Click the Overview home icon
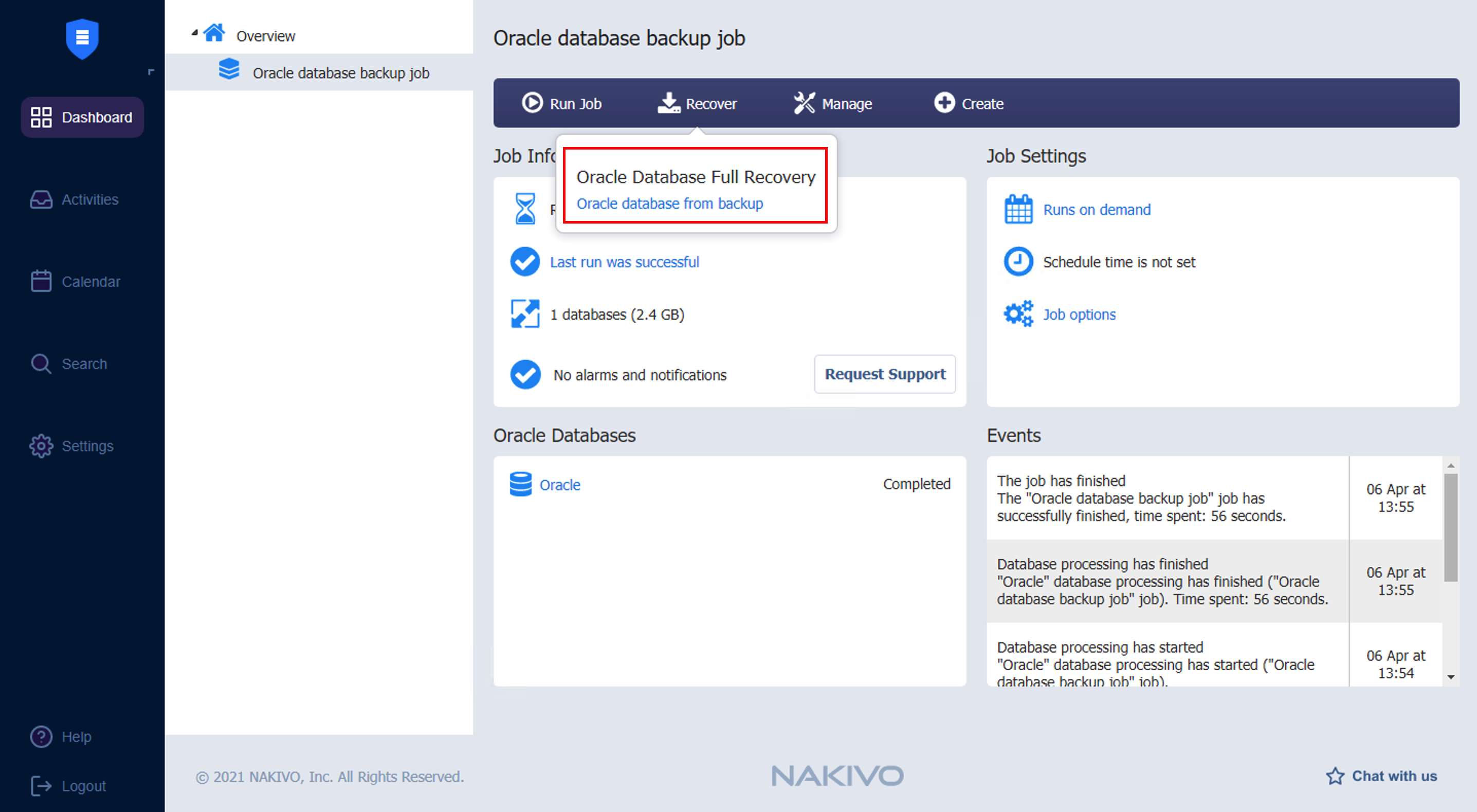This screenshot has width=1477, height=812. coord(214,33)
